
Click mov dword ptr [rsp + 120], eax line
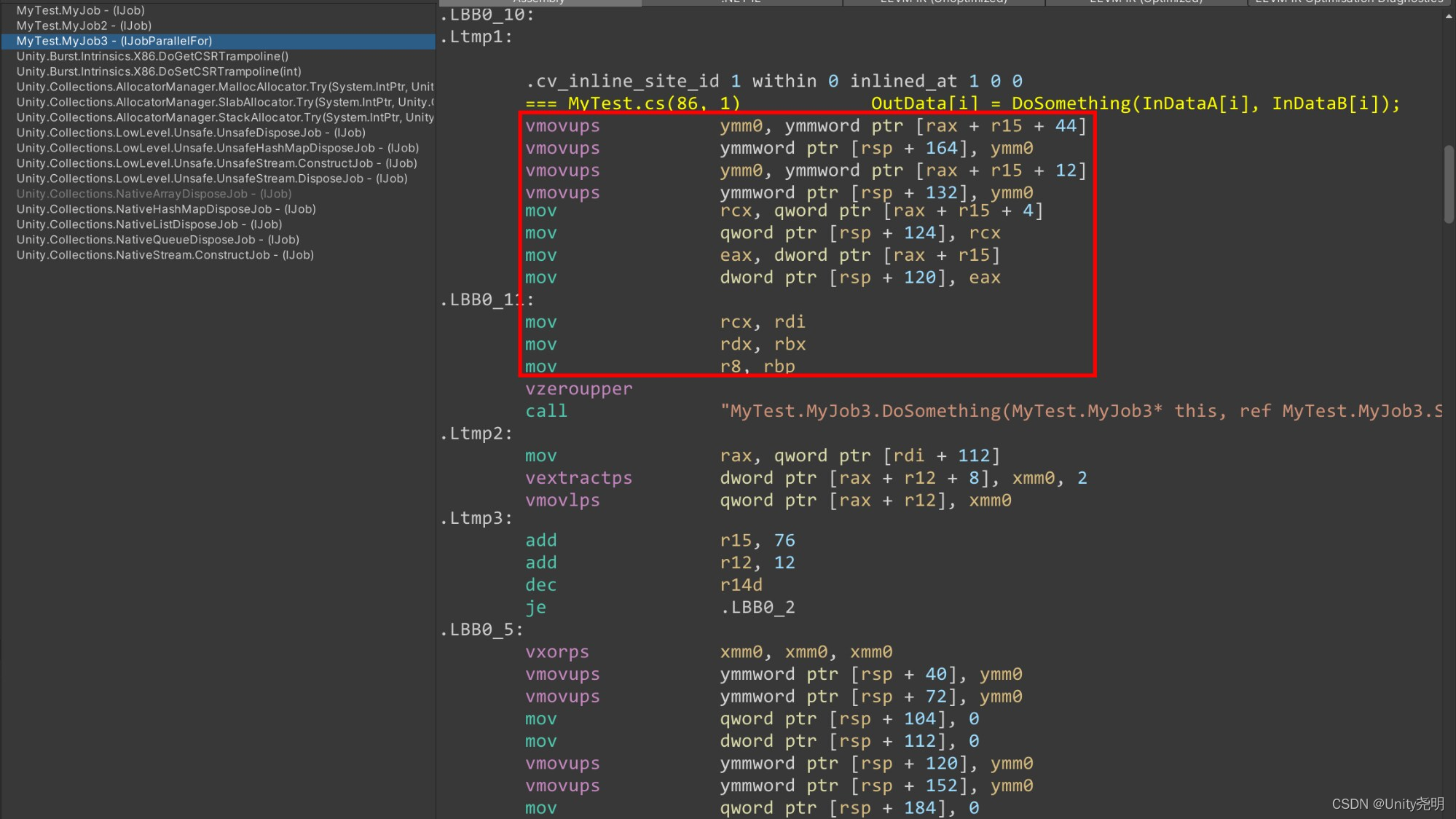point(763,278)
